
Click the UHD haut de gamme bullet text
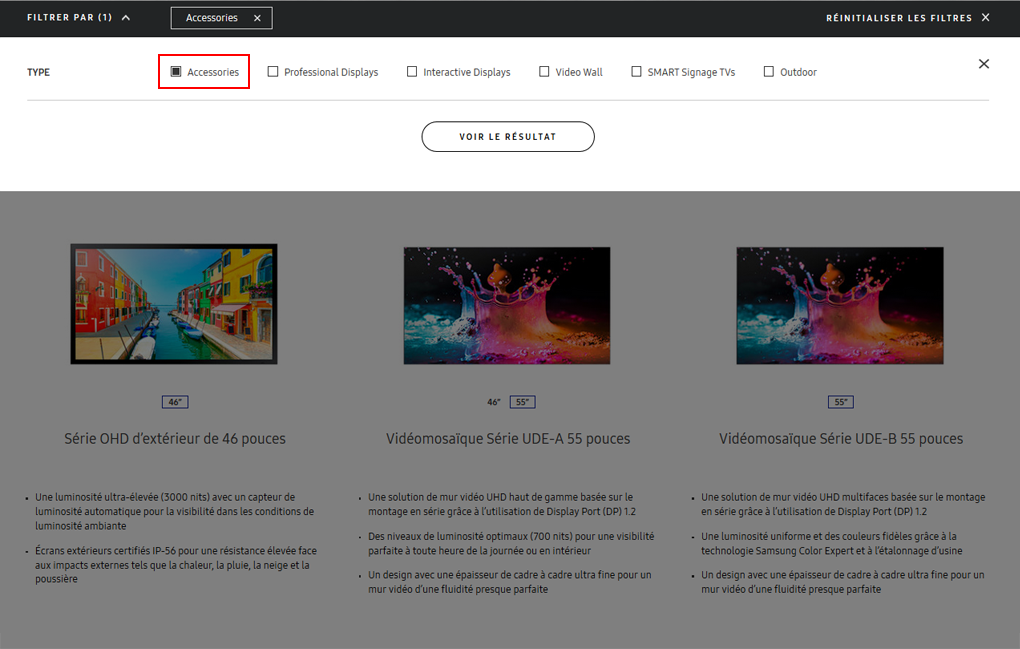coord(502,504)
